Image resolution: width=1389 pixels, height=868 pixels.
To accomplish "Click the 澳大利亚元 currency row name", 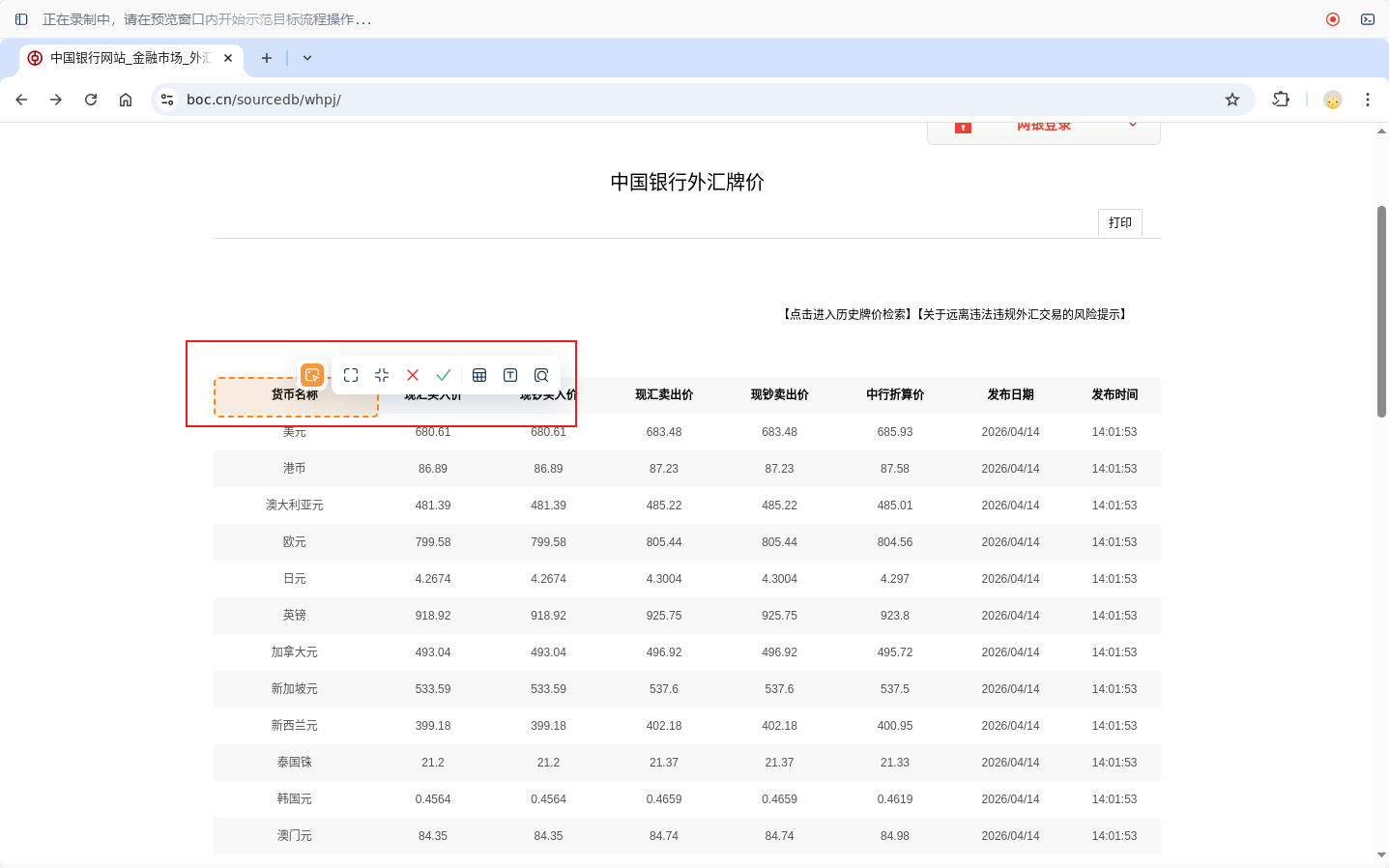I will point(295,506).
